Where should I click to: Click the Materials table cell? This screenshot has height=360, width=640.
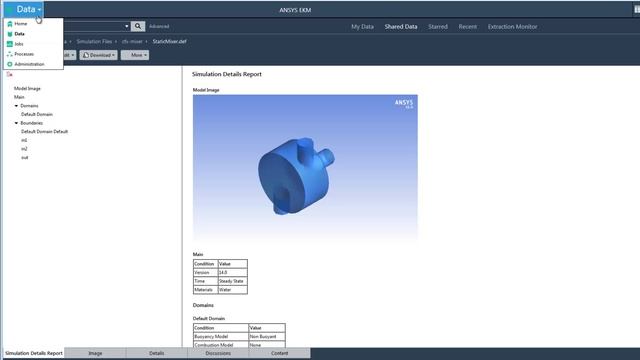[205, 290]
